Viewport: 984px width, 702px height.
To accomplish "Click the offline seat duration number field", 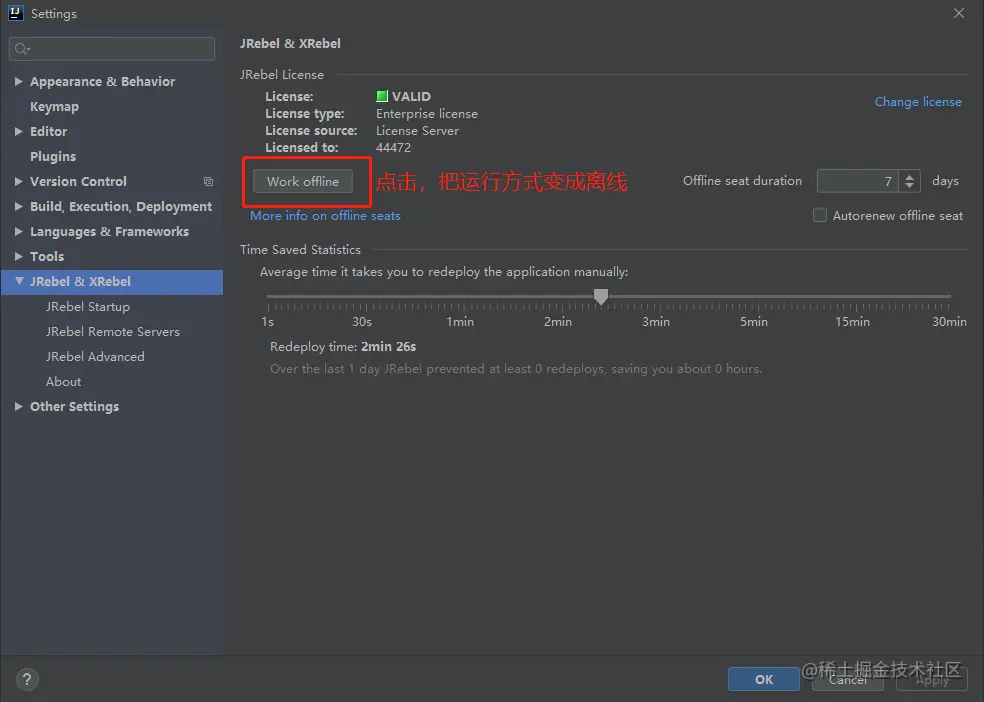I will click(857, 181).
